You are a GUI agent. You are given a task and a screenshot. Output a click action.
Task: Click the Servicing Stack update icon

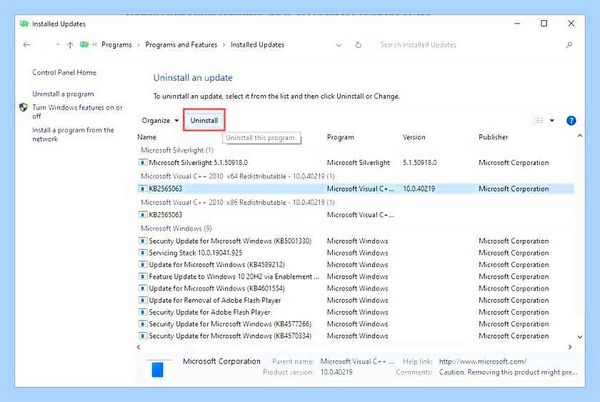[142, 253]
